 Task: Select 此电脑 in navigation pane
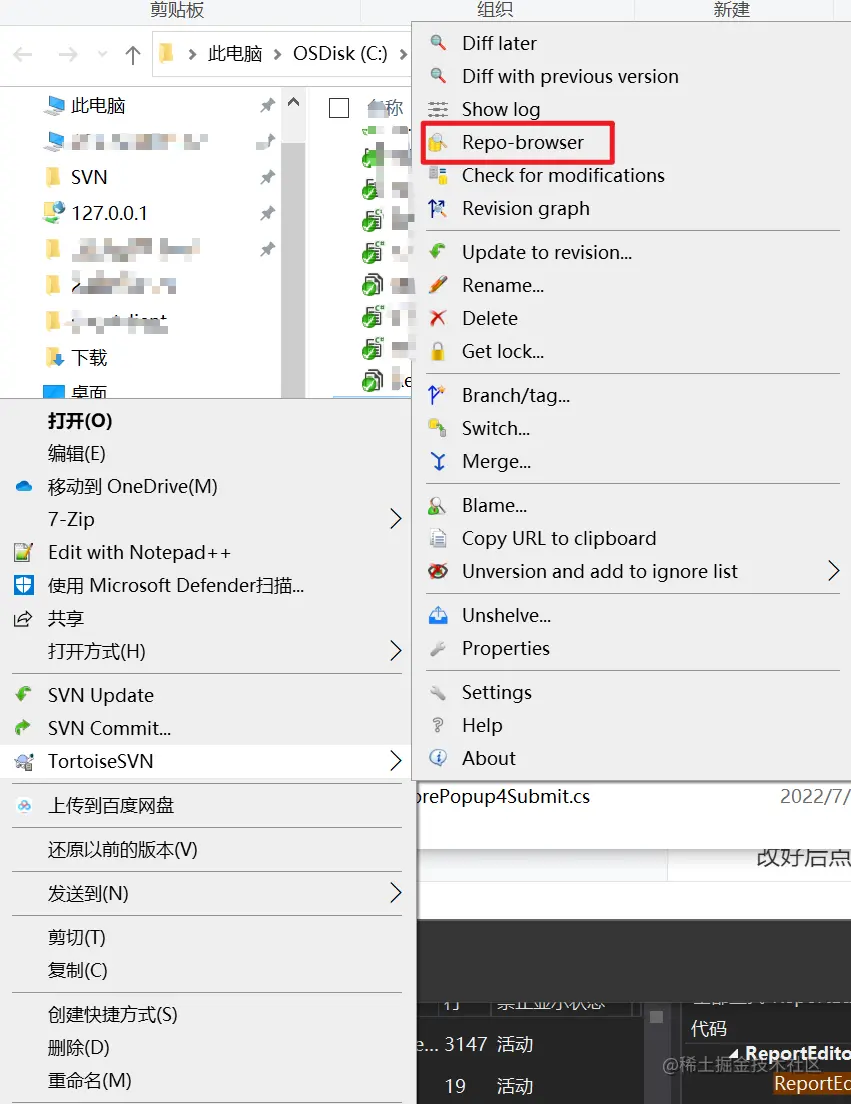coord(98,106)
